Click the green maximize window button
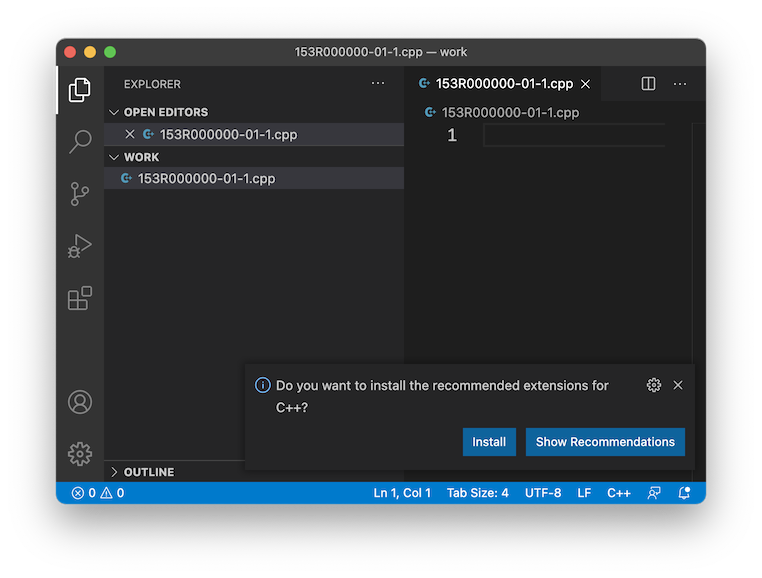Viewport: 762px width, 578px height. pyautogui.click(x=110, y=52)
